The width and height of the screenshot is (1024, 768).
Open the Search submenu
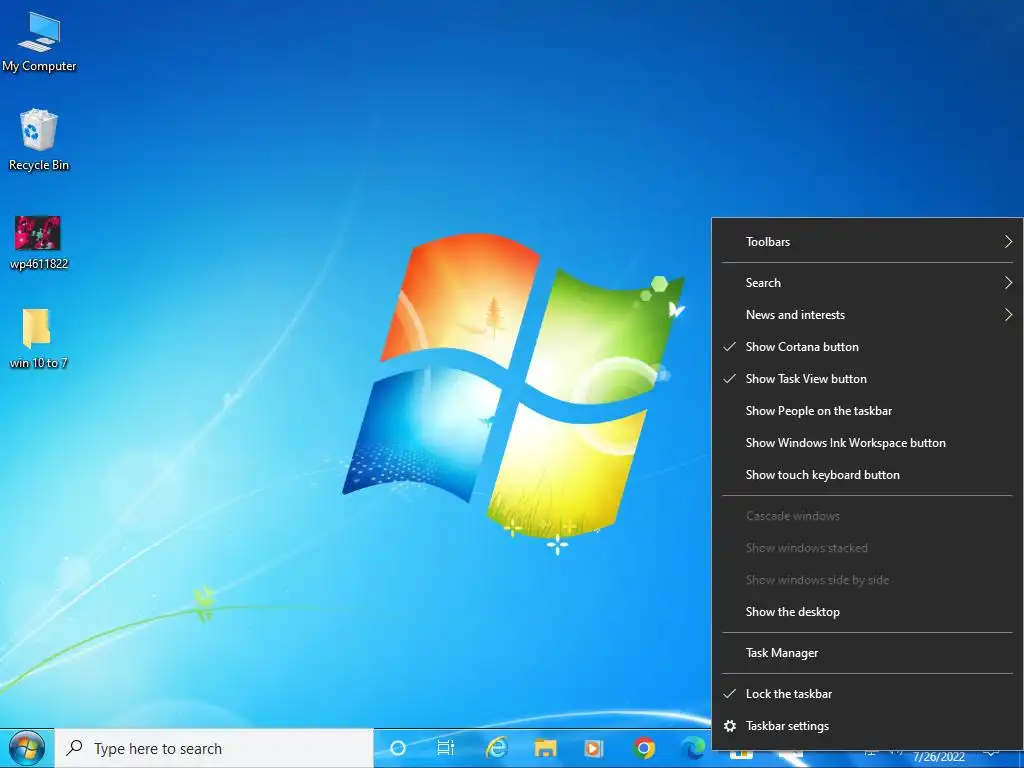(867, 283)
